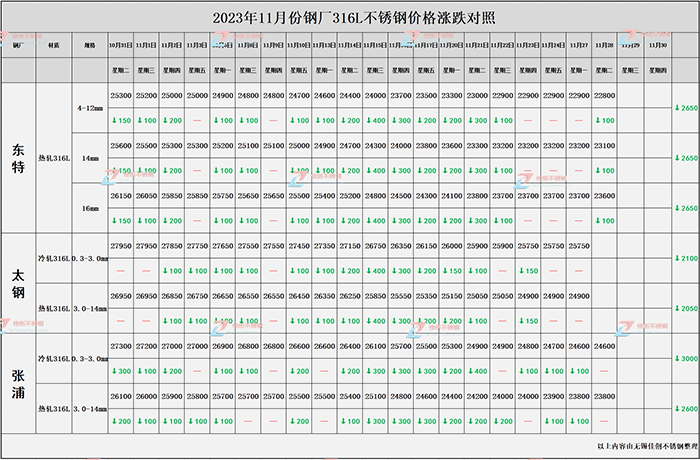Viewport: 700px width, 460px height.
Task: Click price 25800 in 张浦 热轧 row
Action: pos(197,396)
